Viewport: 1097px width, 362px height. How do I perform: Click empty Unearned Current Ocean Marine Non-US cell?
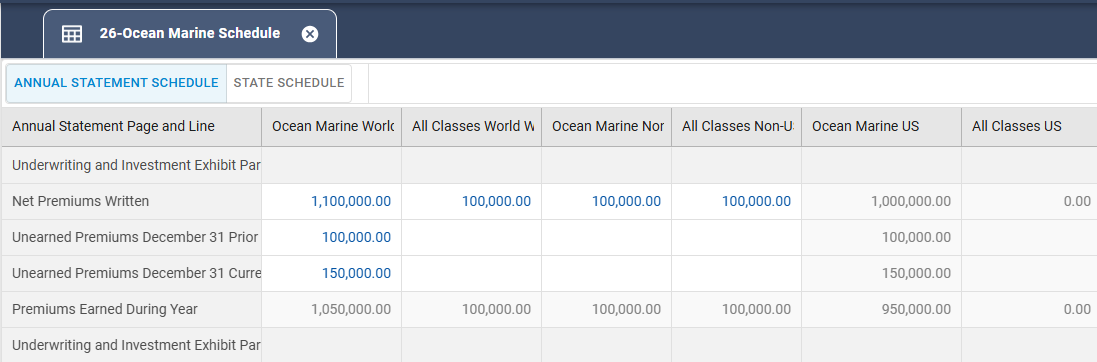607,273
